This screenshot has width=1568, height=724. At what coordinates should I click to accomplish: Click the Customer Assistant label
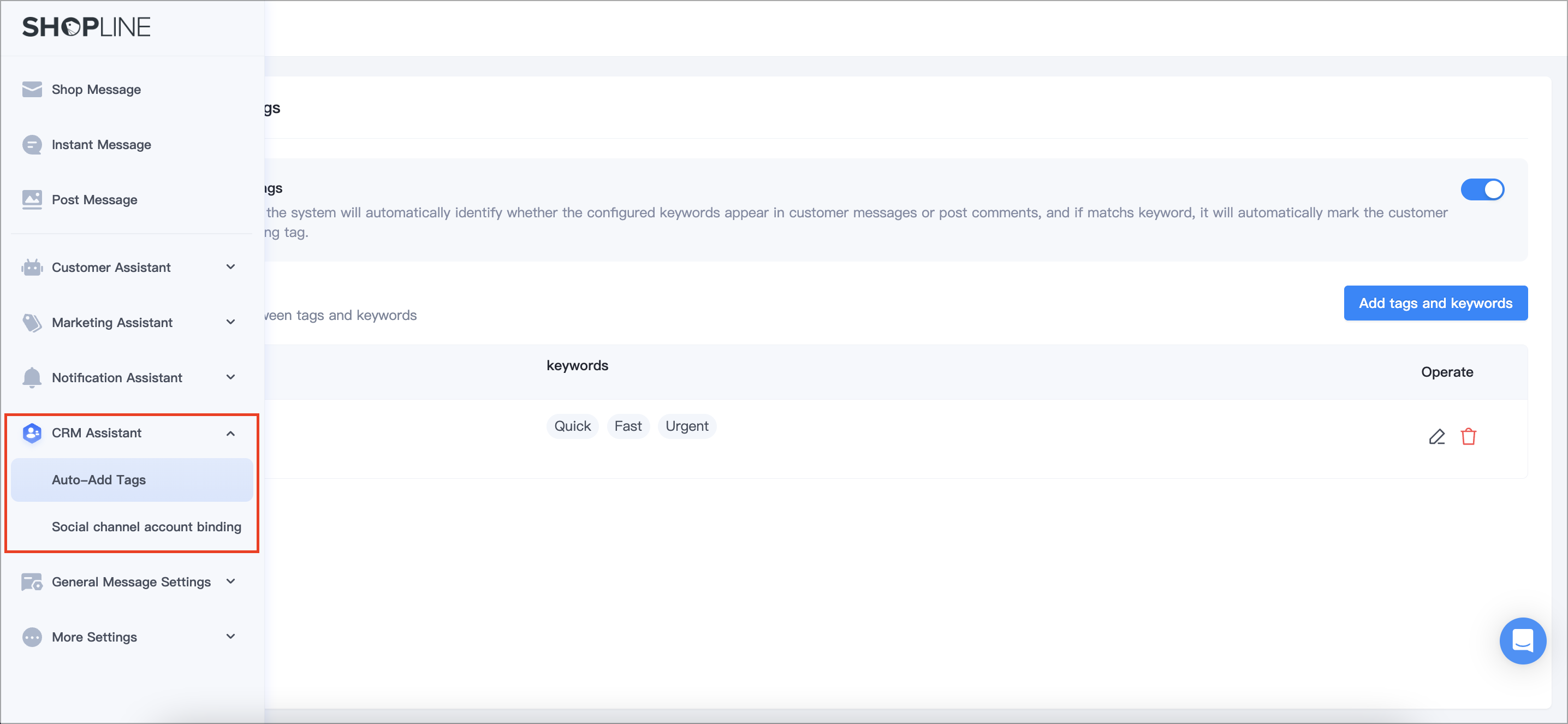pyautogui.click(x=111, y=268)
